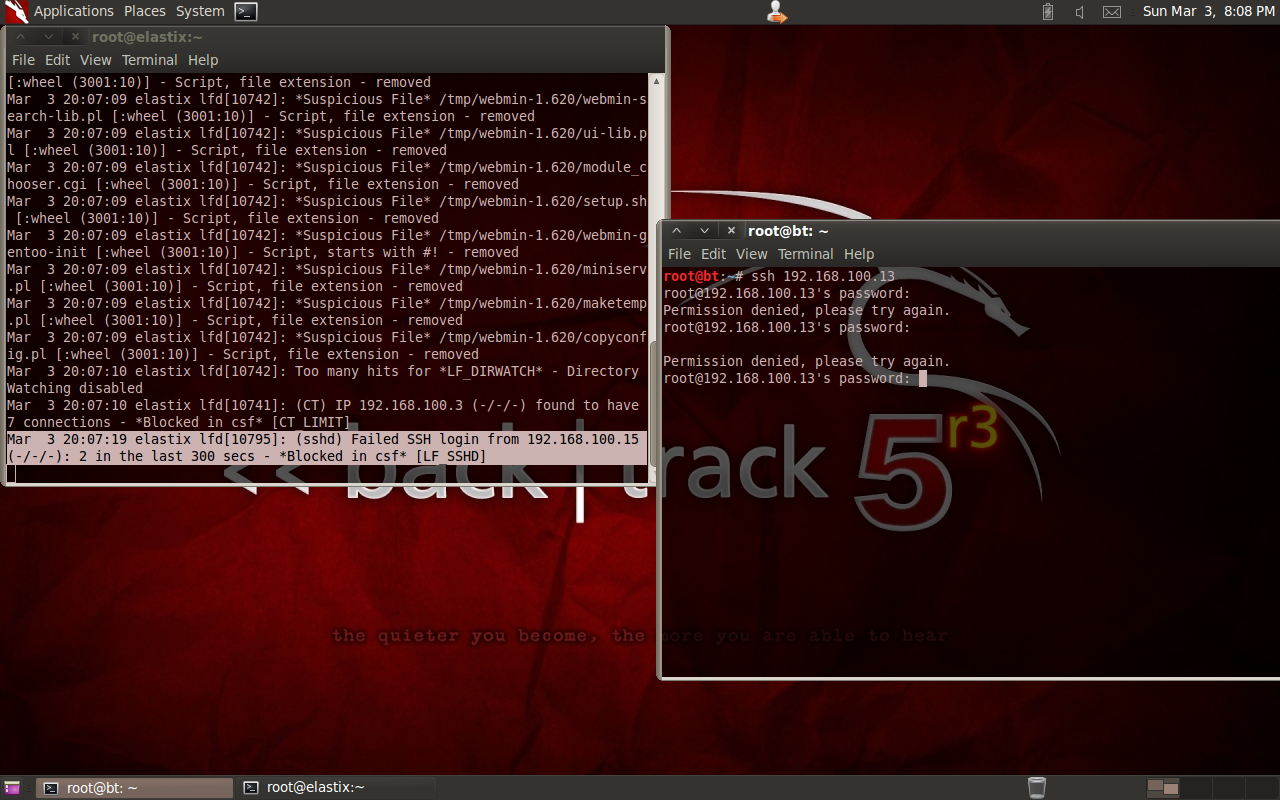Viewport: 1280px width, 800px height.
Task: Click first 'Permission denied, please try again.' line
Action: coord(807,310)
